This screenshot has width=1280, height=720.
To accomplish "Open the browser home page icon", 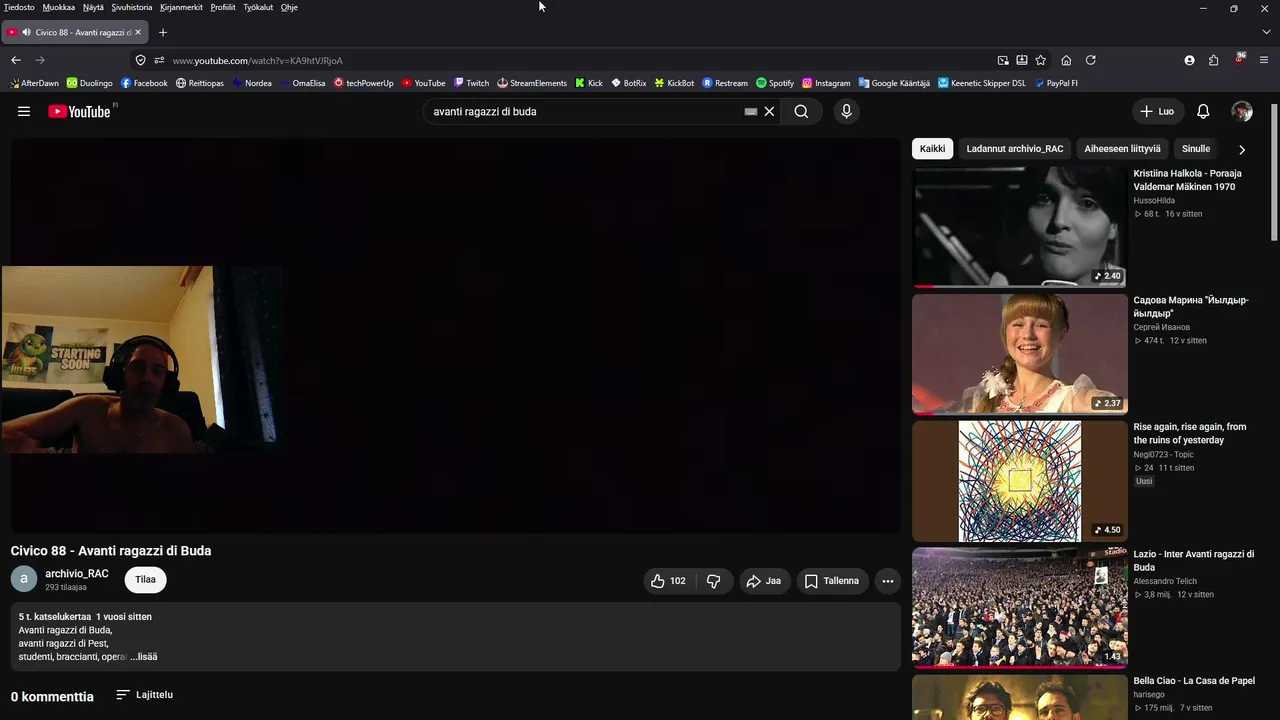I will pos(1066,60).
